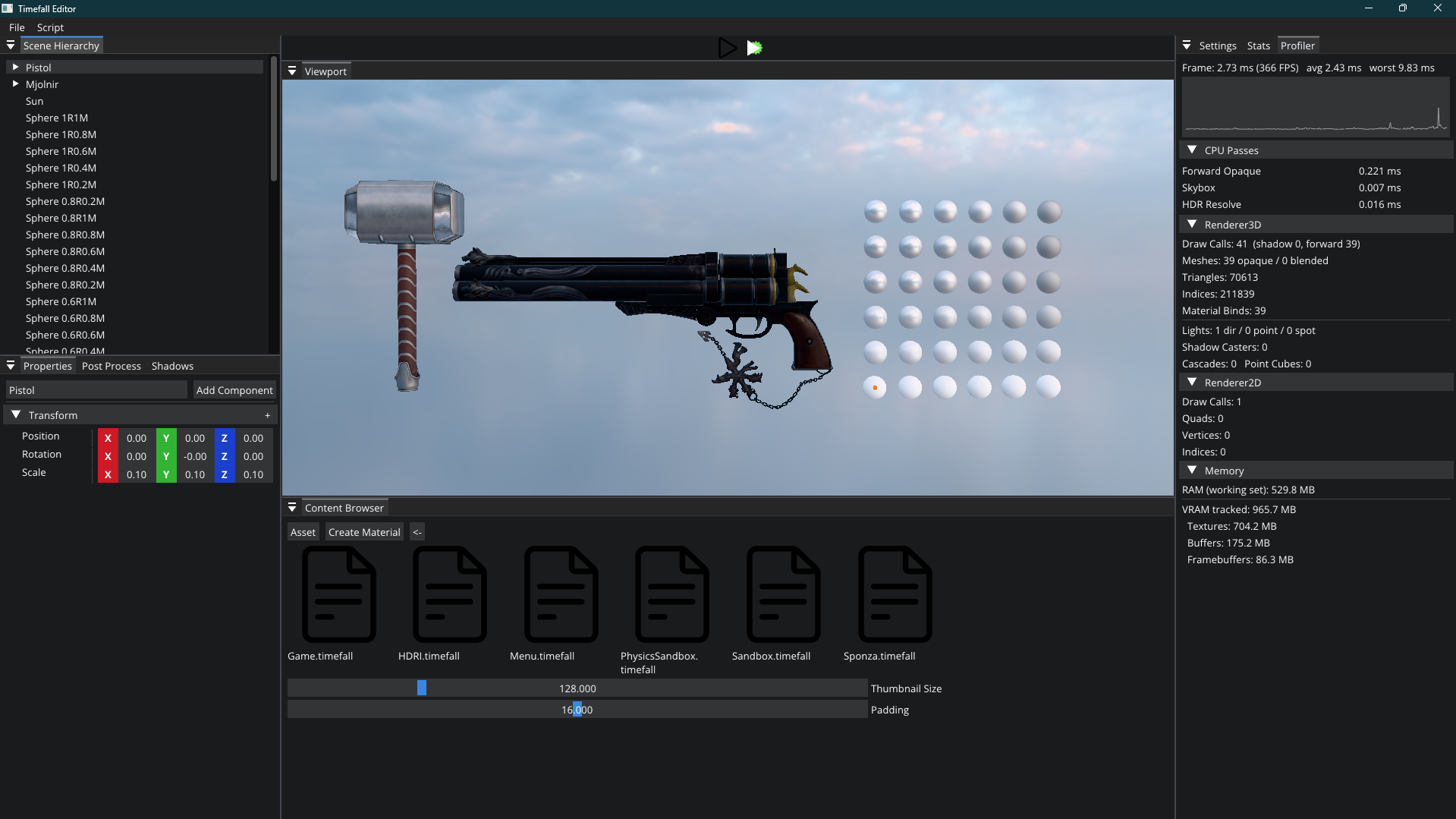Click the Create Material button
1456x819 pixels.
pos(364,532)
